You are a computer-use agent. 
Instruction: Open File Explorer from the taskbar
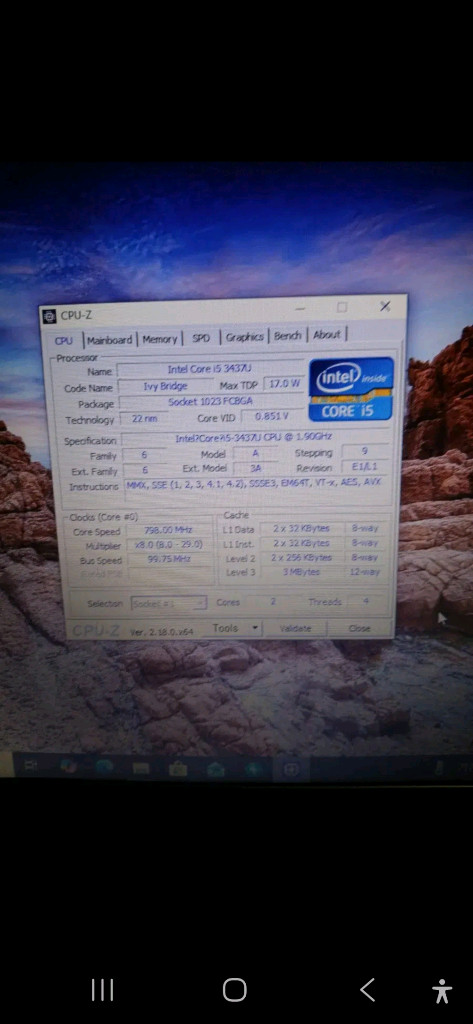(x=141, y=768)
